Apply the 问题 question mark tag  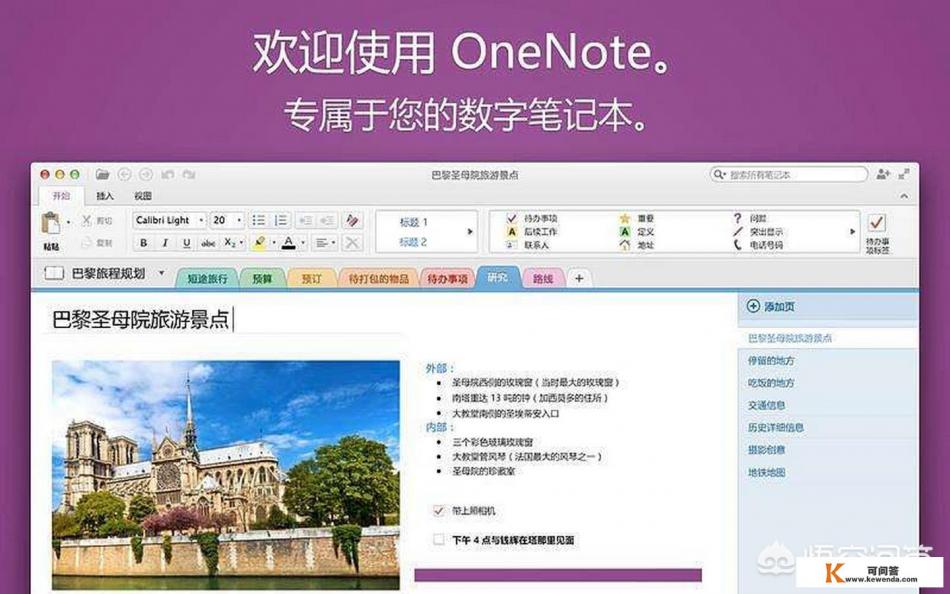pyautogui.click(x=750, y=218)
